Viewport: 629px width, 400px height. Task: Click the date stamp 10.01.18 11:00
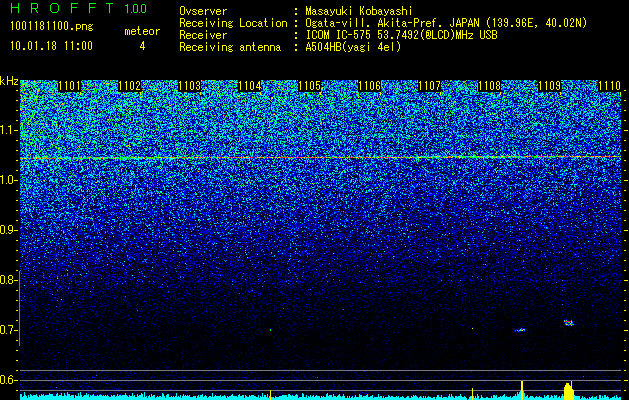tap(51, 46)
